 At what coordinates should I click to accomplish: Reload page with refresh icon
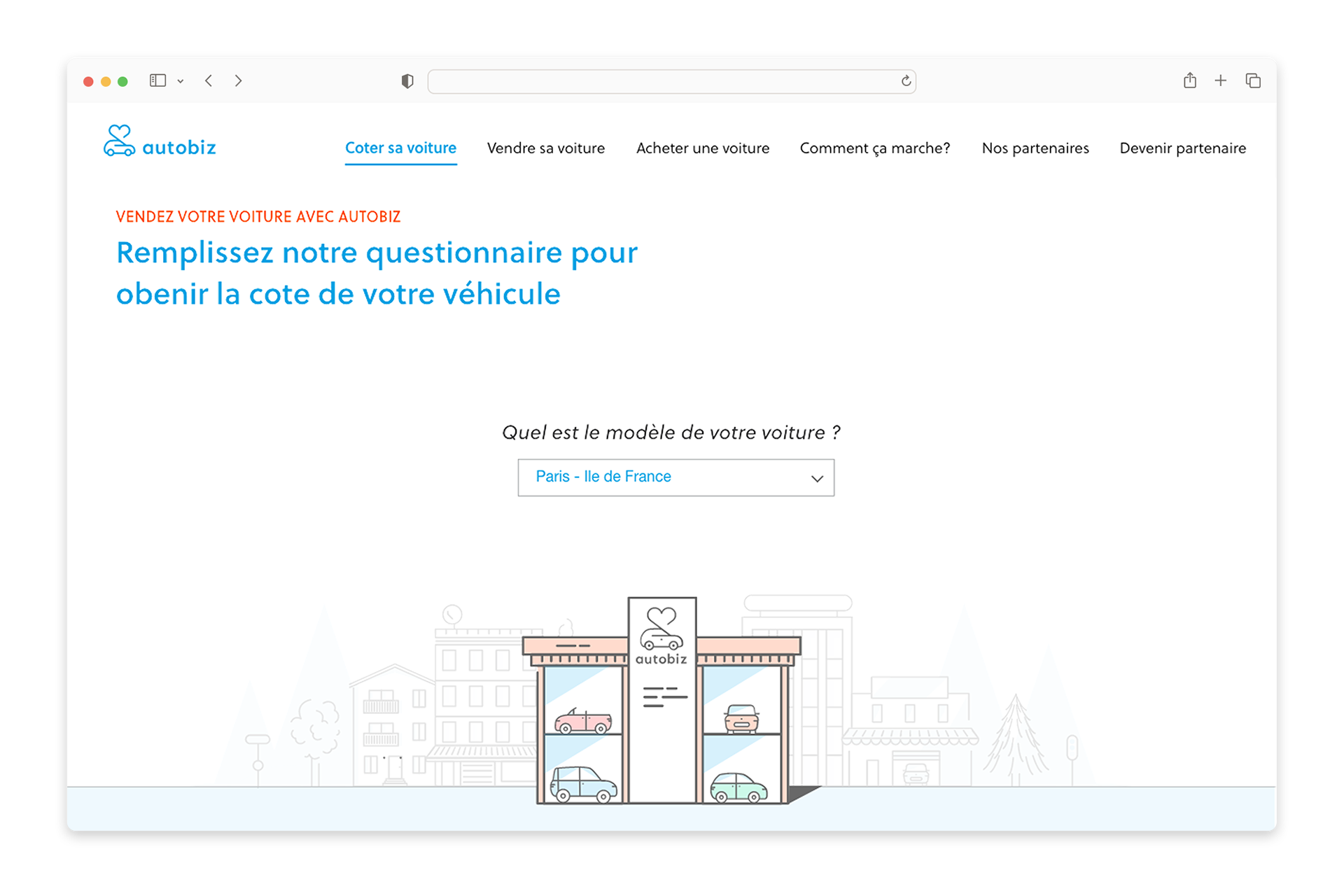coord(906,81)
